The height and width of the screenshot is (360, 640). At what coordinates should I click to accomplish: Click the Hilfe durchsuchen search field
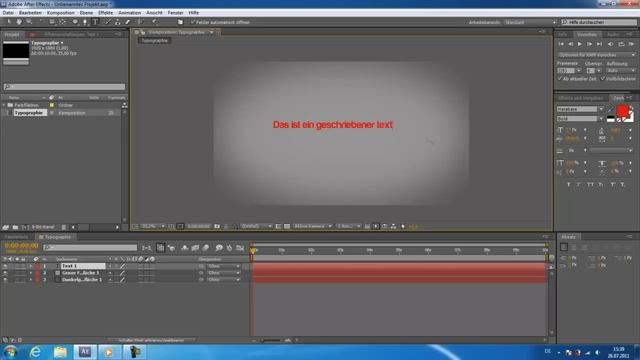coord(598,22)
